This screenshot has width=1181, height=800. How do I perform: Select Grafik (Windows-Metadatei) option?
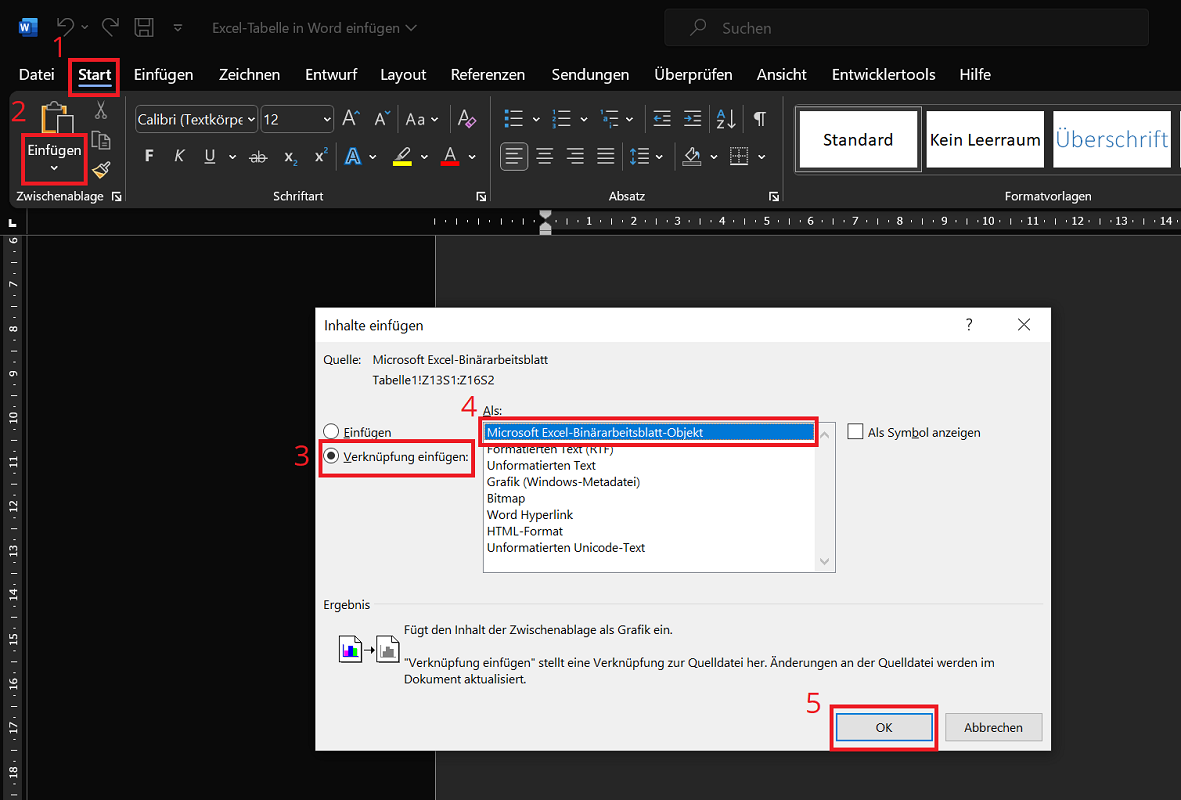(x=563, y=482)
